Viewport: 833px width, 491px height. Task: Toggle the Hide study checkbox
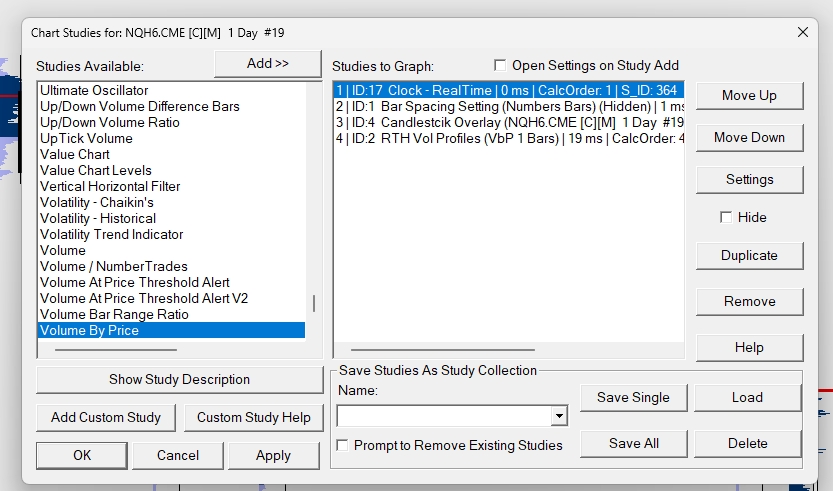click(727, 217)
